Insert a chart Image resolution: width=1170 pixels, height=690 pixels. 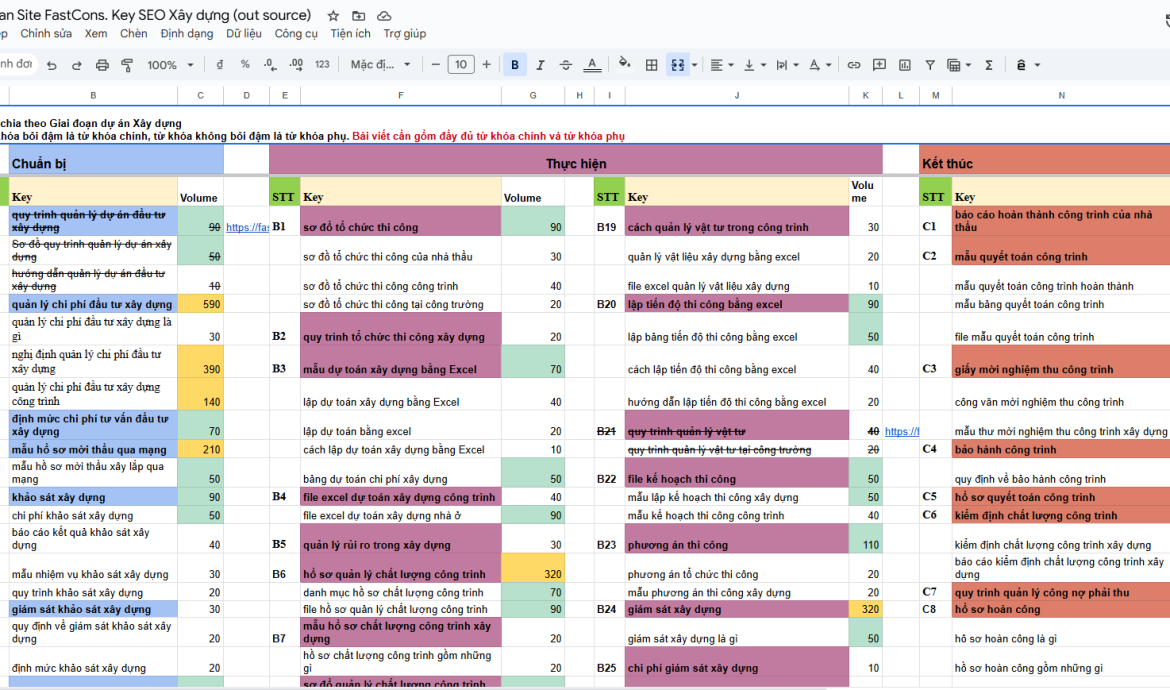pyautogui.click(x=904, y=65)
